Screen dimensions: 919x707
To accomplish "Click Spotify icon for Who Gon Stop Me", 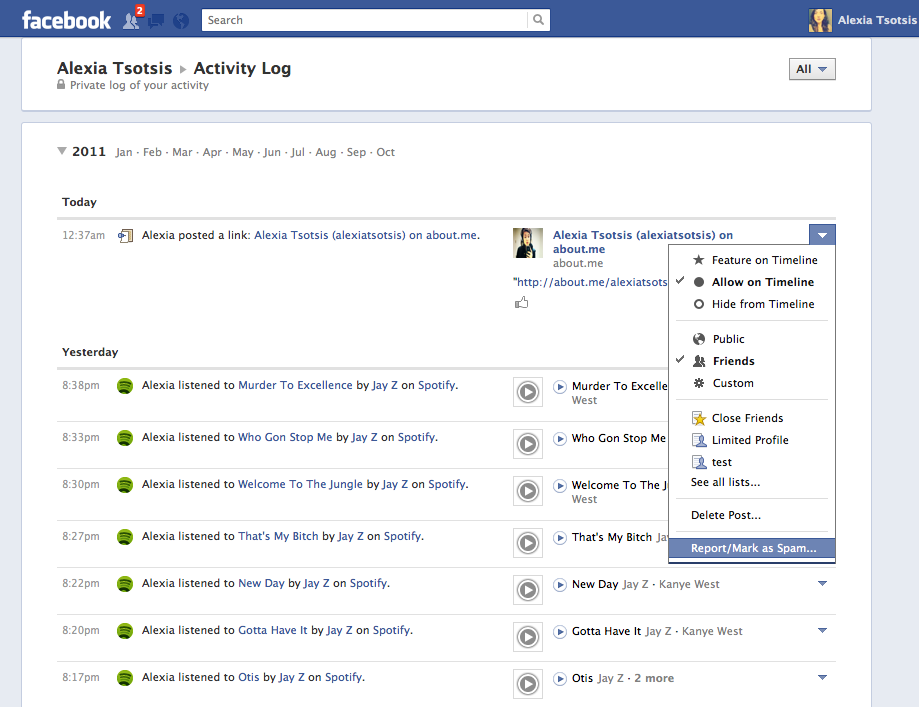I will click(125, 438).
